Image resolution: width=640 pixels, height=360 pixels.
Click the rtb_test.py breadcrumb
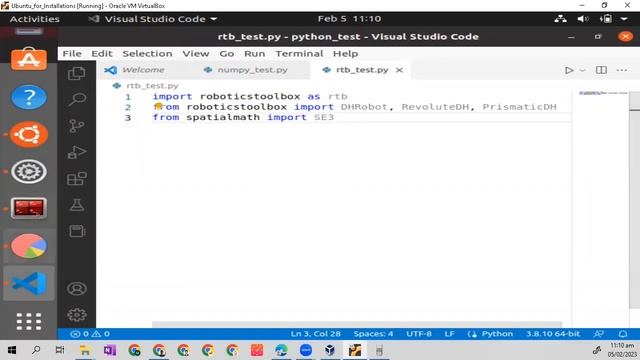[x=152, y=86]
